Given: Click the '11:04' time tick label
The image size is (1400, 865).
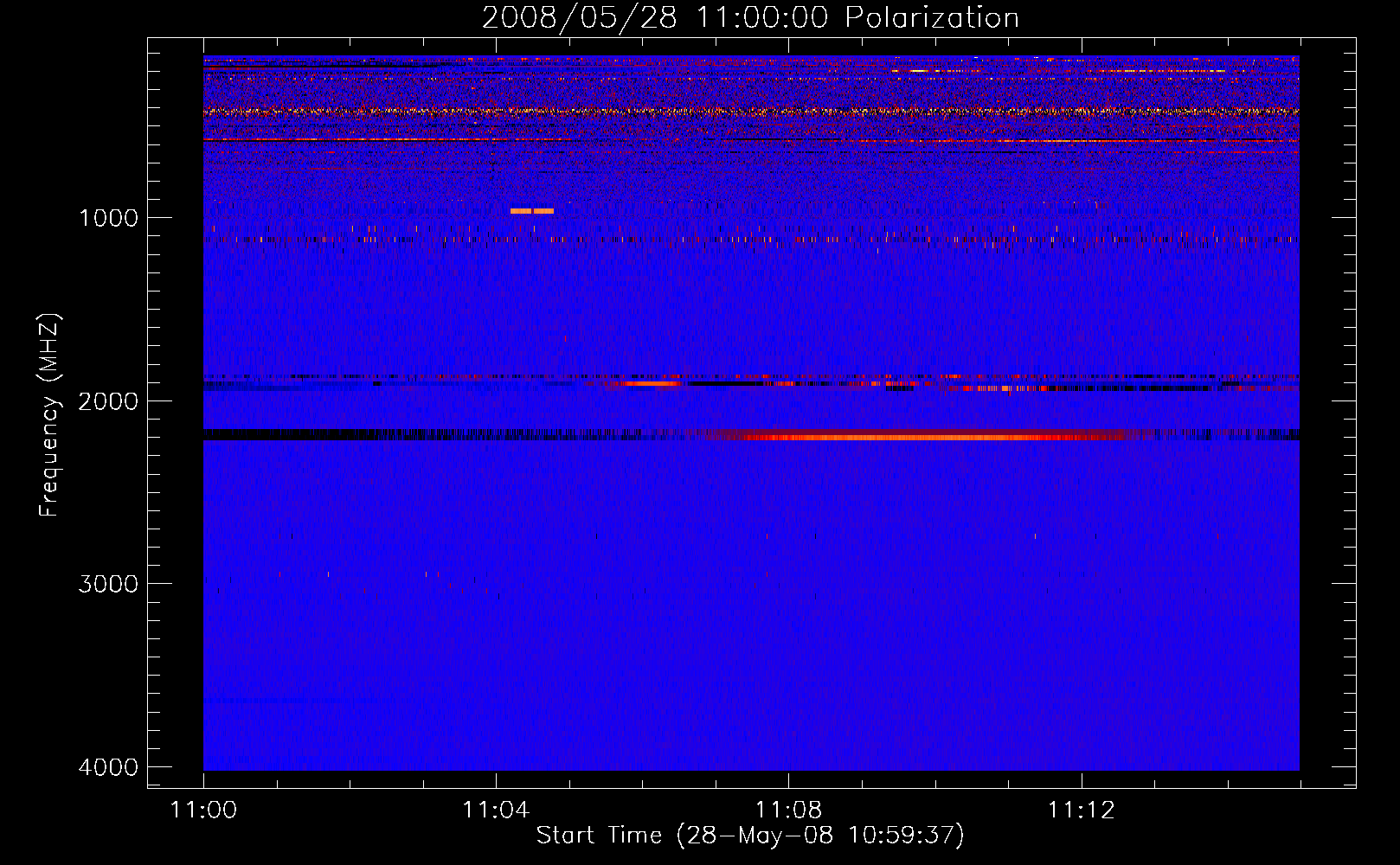Looking at the screenshot, I should [496, 811].
